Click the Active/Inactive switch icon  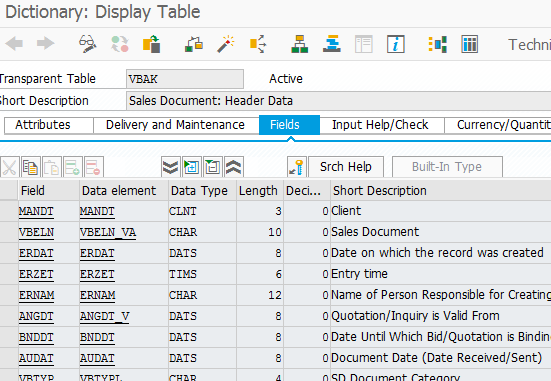click(120, 44)
